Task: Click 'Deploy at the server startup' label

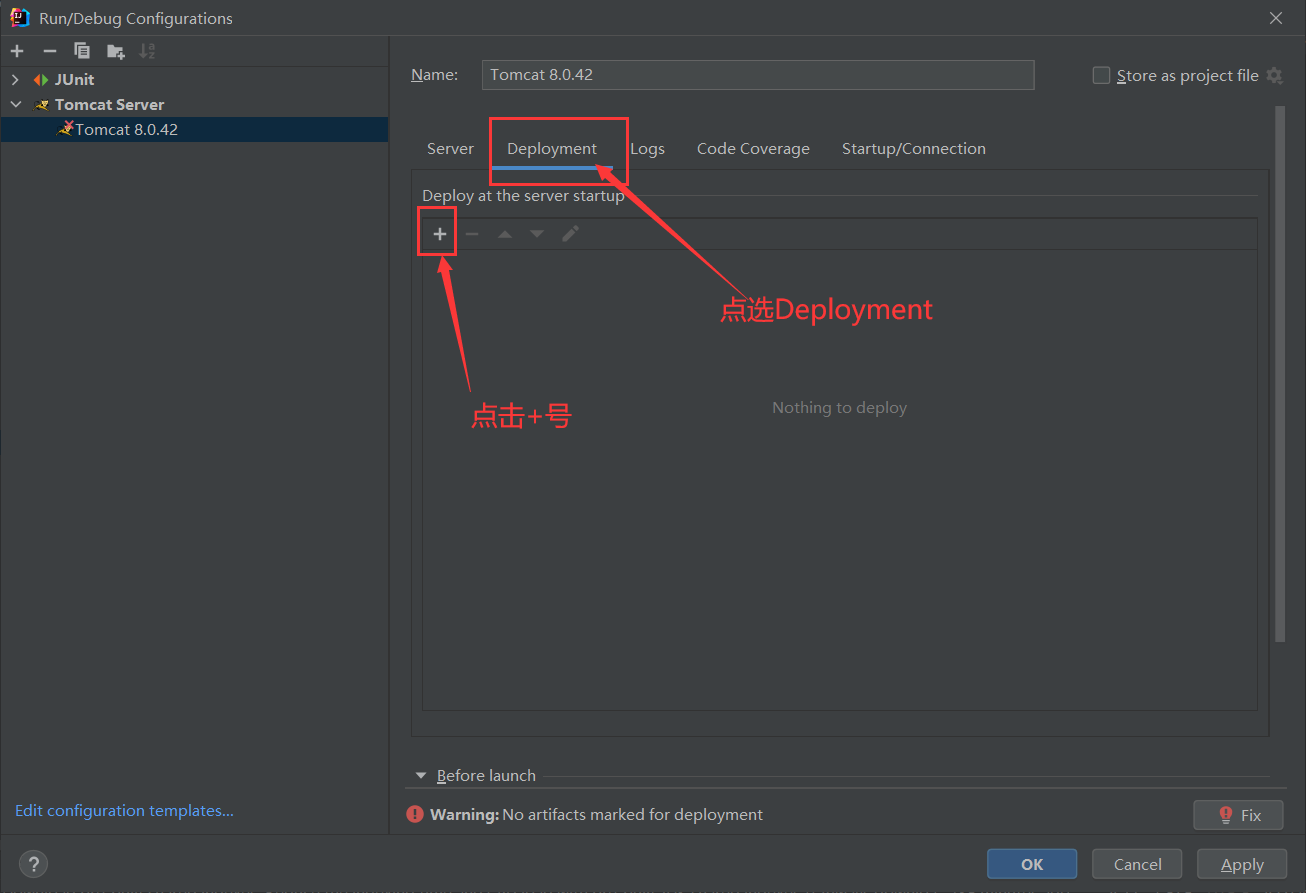Action: click(523, 196)
